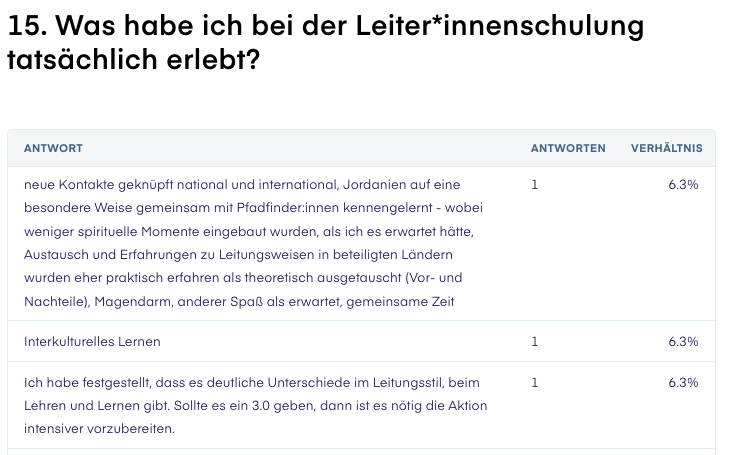This screenshot has width=732, height=455.
Task: Click the answer starting 'Ich habe festgestellt'
Action: pyautogui.click(x=255, y=406)
